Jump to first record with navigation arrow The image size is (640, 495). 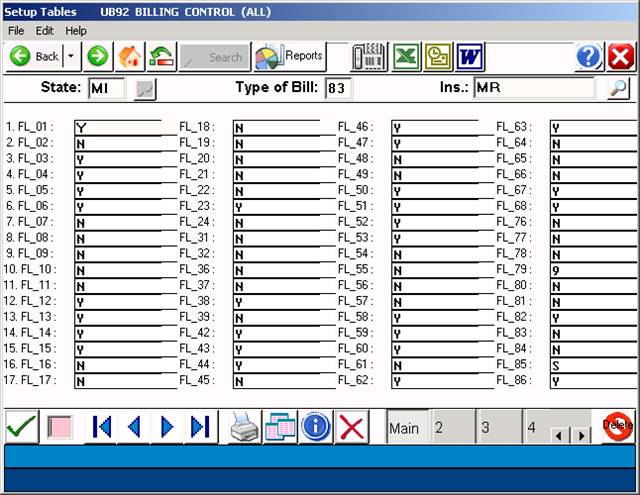[101, 427]
